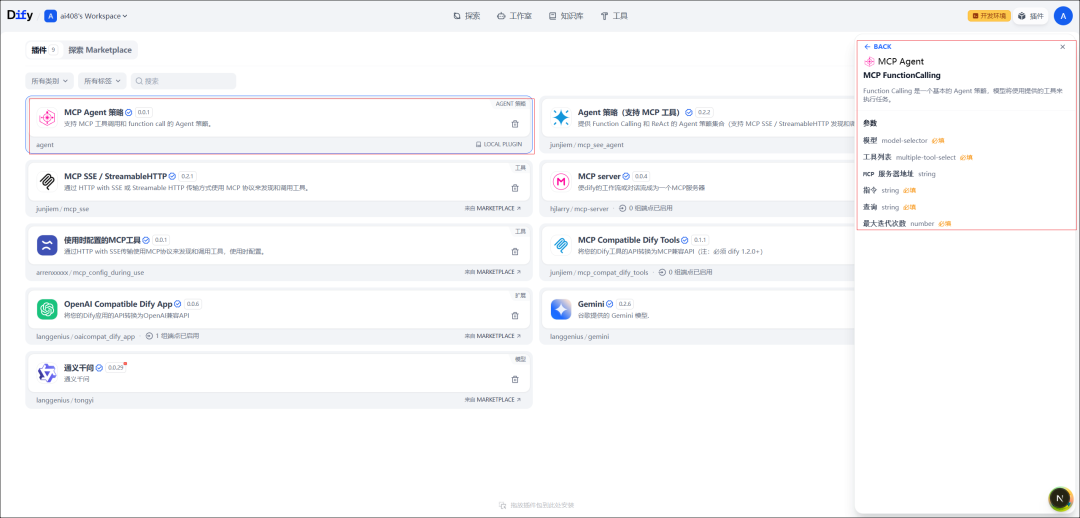This screenshot has height=518, width=1080.
Task: Click the MCP Agent 策略 title
Action: coord(94,112)
